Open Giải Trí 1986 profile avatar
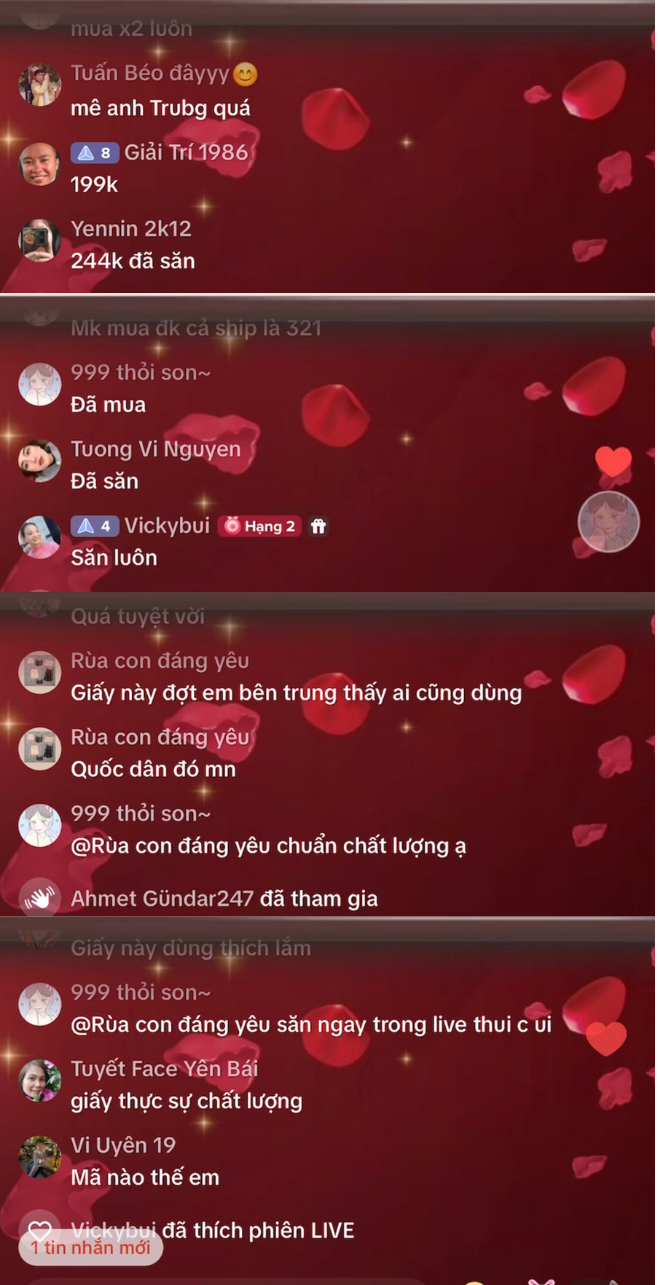This screenshot has width=660, height=1285. coord(40,164)
